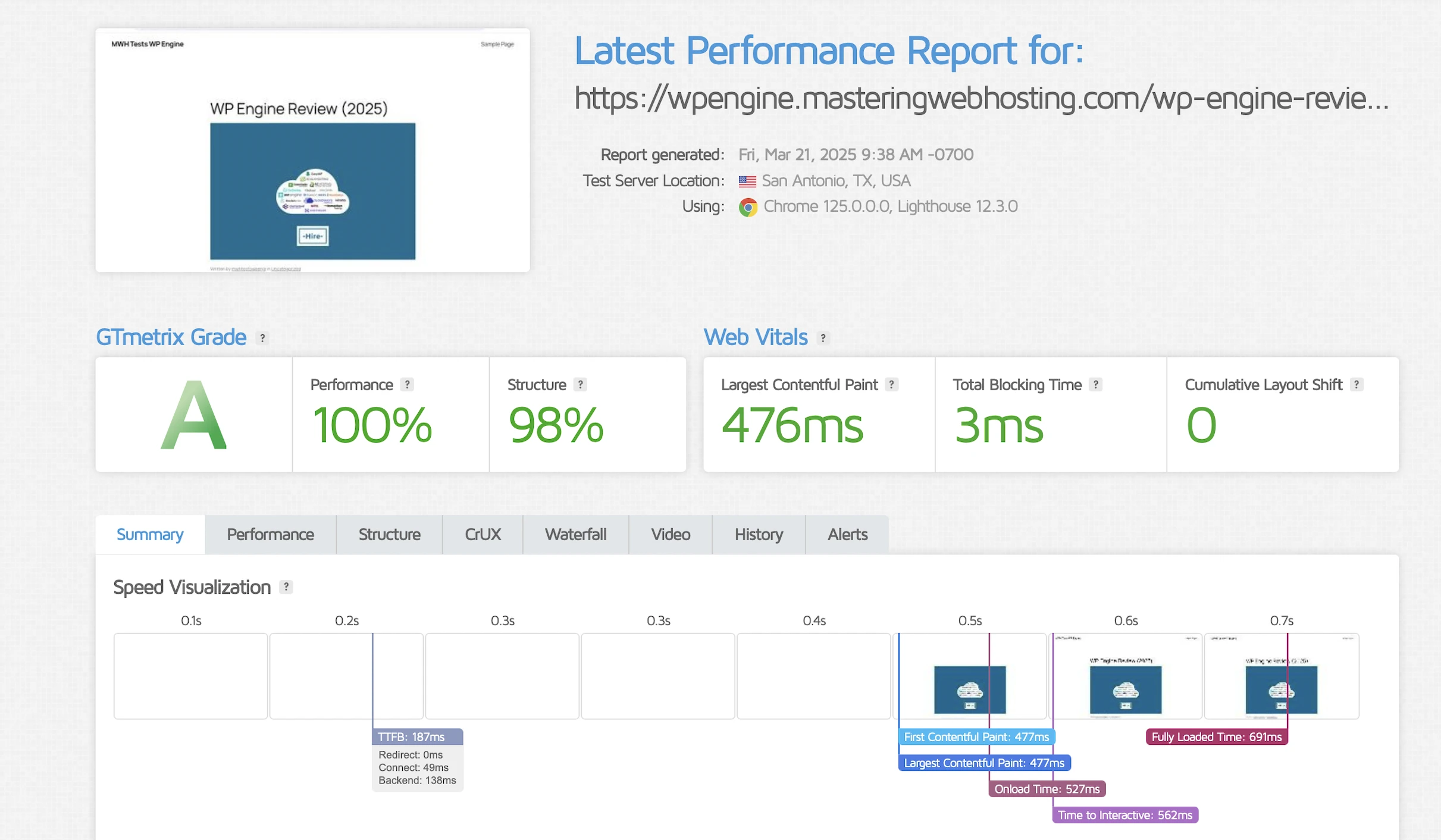Viewport: 1441px width, 840px height.
Task: Switch to the Performance tab
Action: pos(270,534)
